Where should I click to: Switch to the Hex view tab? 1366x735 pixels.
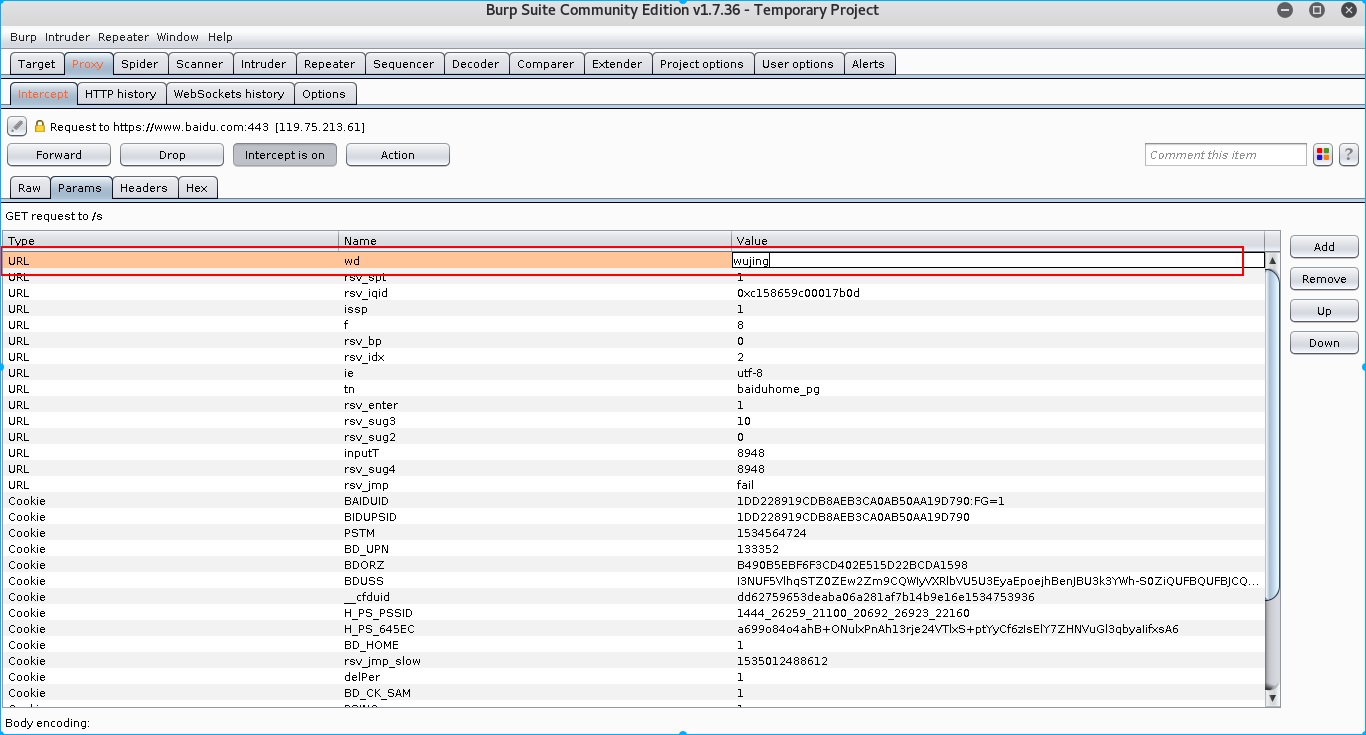click(x=197, y=188)
